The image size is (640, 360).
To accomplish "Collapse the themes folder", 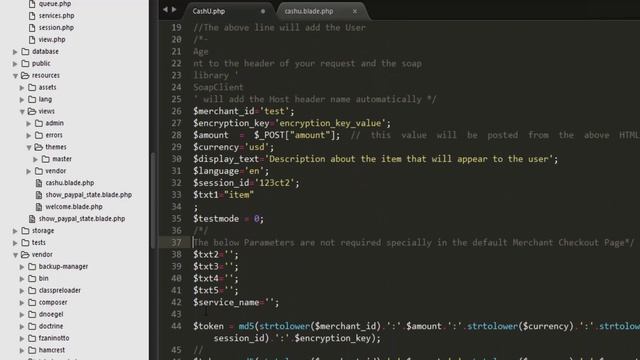I will tap(29, 147).
